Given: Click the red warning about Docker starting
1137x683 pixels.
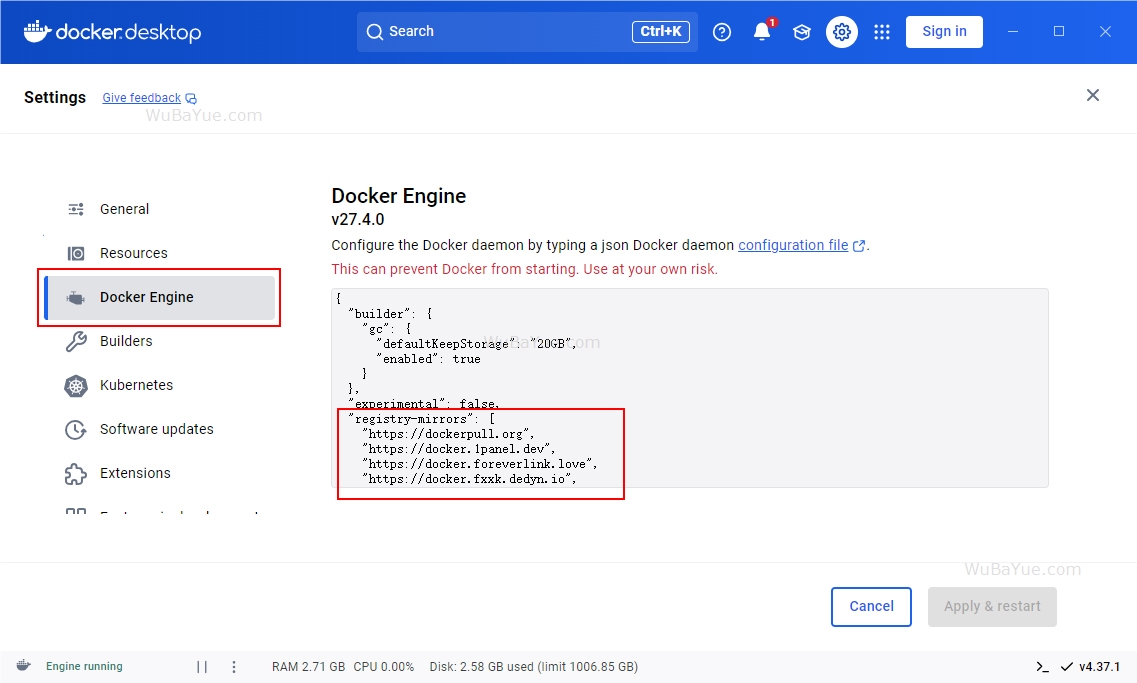Looking at the screenshot, I should [524, 270].
